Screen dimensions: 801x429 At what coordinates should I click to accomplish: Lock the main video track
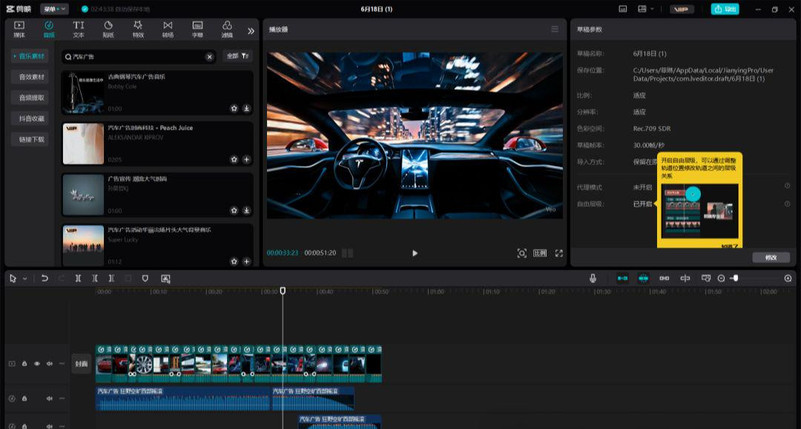point(24,364)
